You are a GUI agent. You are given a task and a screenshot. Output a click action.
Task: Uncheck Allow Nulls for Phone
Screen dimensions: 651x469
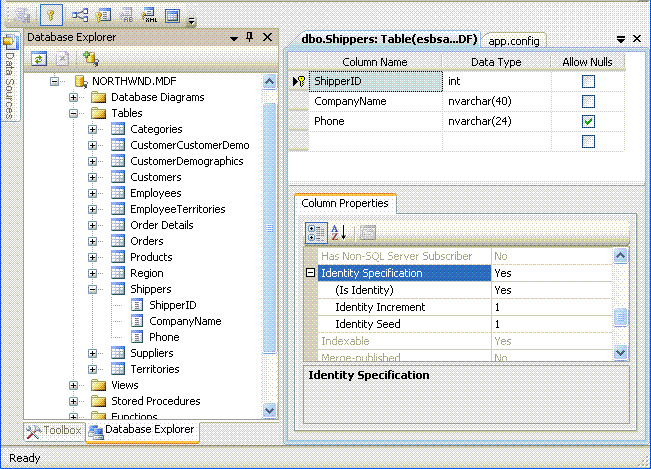588,122
